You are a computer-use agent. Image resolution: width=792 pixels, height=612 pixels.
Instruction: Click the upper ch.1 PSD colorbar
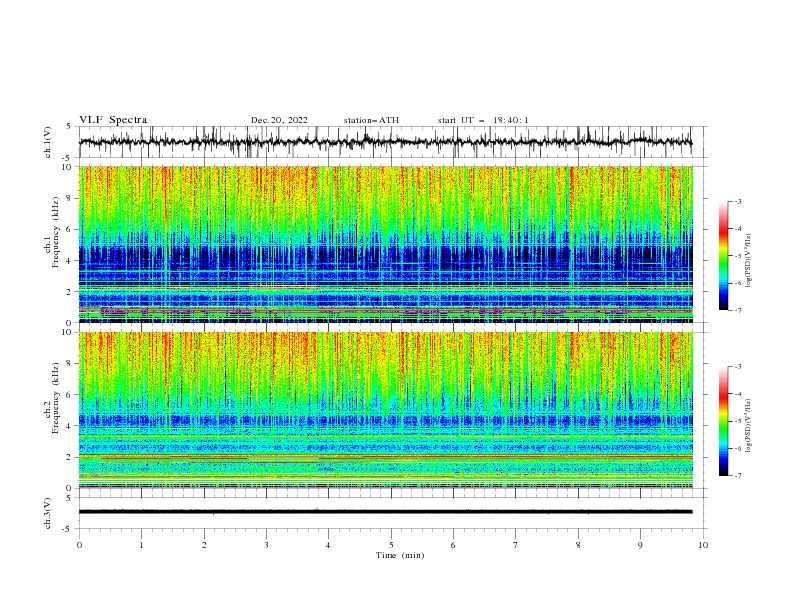point(723,255)
